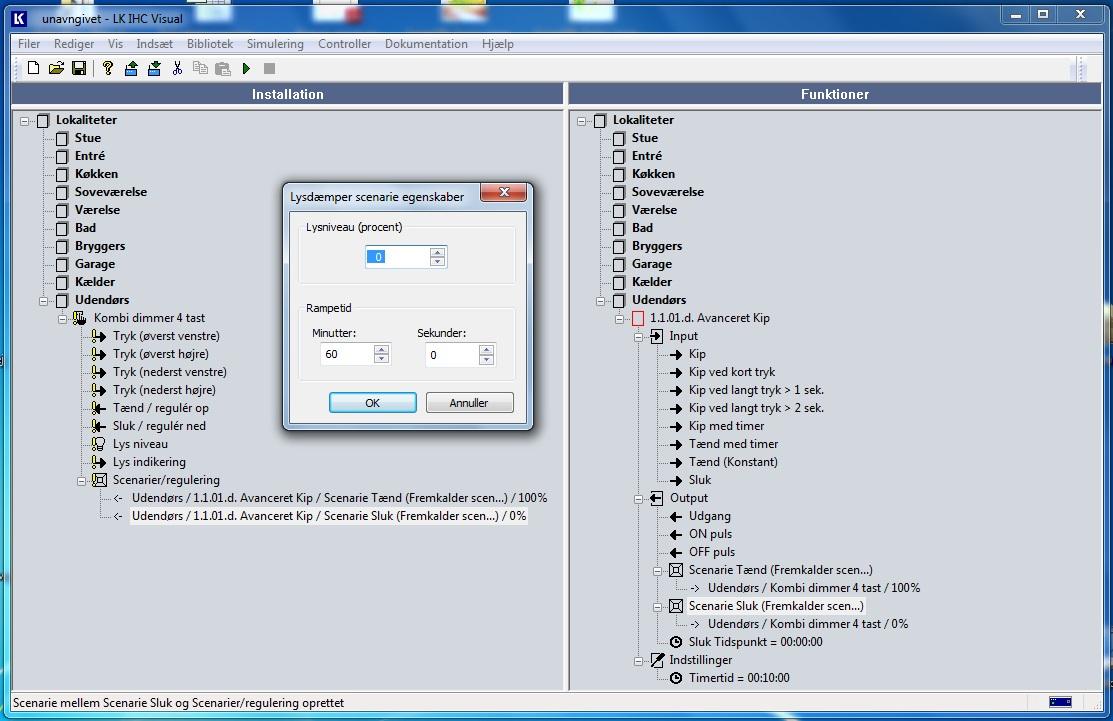Select Køkken in Installation tree

[96, 174]
